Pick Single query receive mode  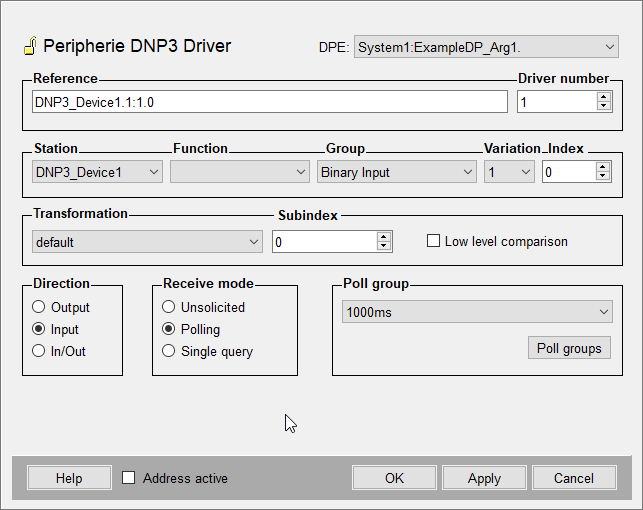point(169,351)
